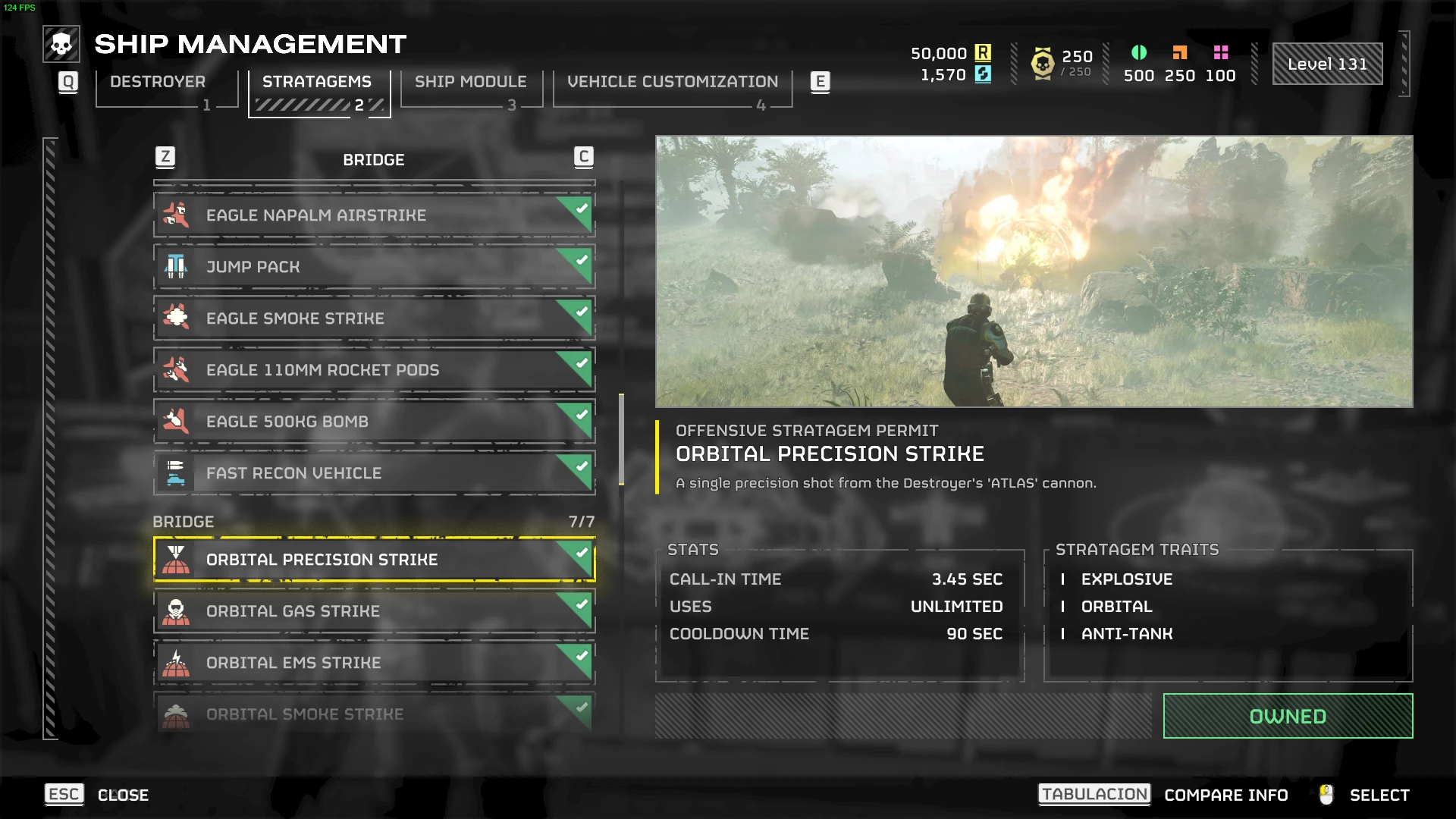Click the Owned button

point(1288,716)
